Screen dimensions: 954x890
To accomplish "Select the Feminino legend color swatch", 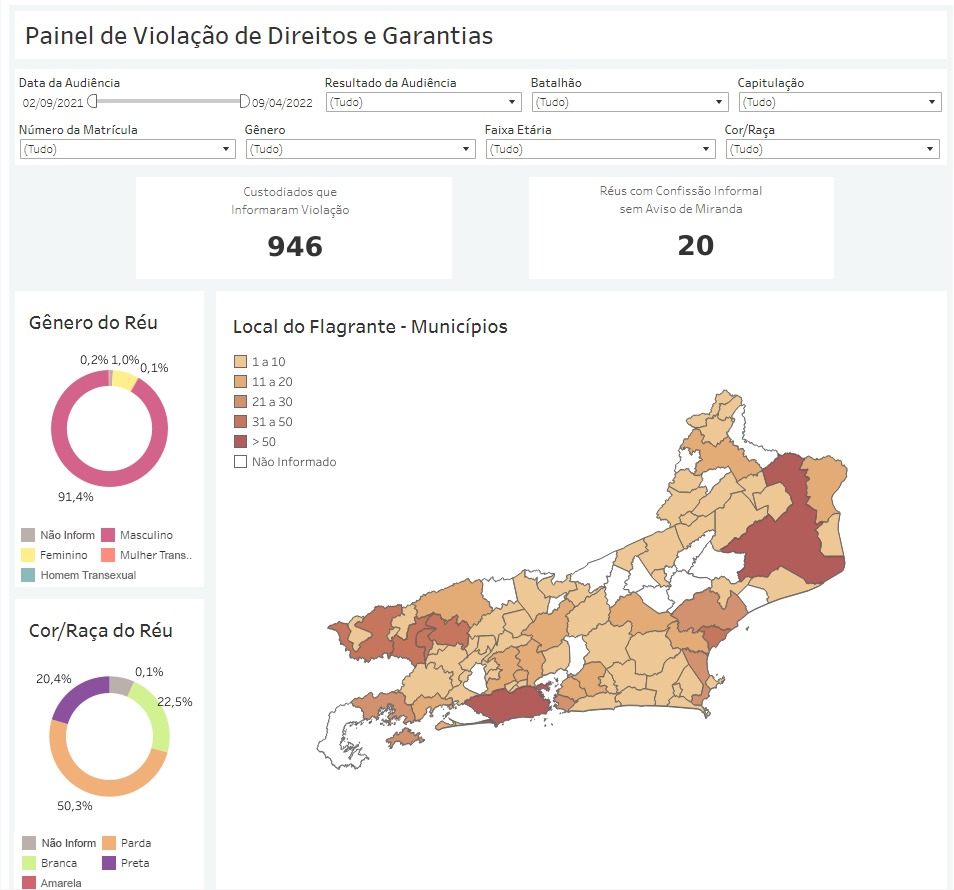I will click(28, 555).
